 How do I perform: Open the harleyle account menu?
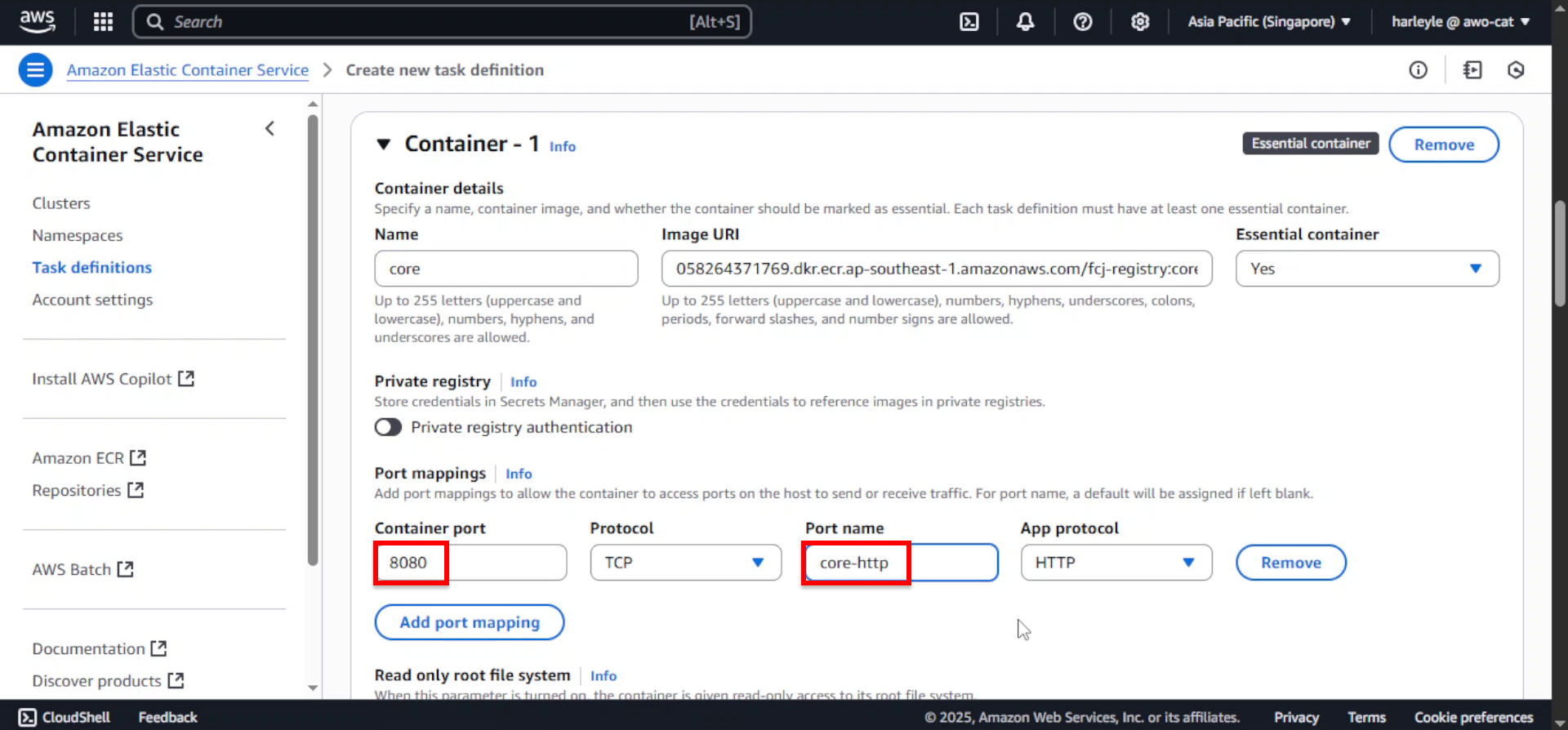tap(1460, 22)
